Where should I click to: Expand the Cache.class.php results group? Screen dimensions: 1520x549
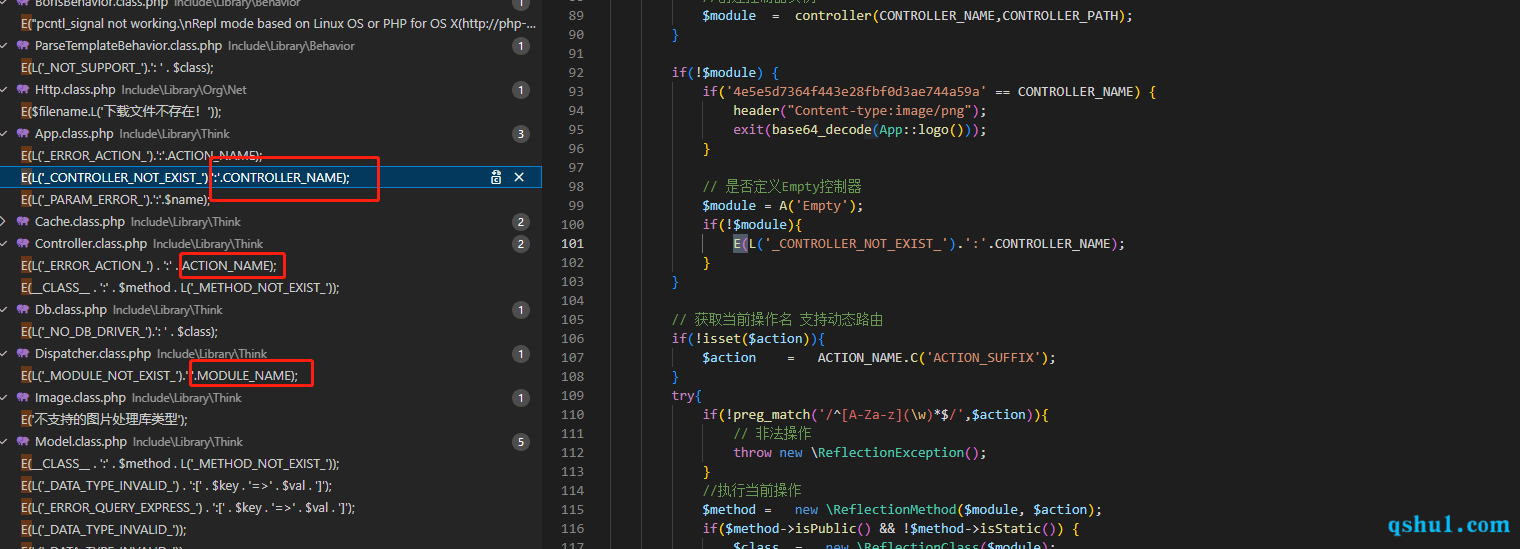[x=5, y=222]
